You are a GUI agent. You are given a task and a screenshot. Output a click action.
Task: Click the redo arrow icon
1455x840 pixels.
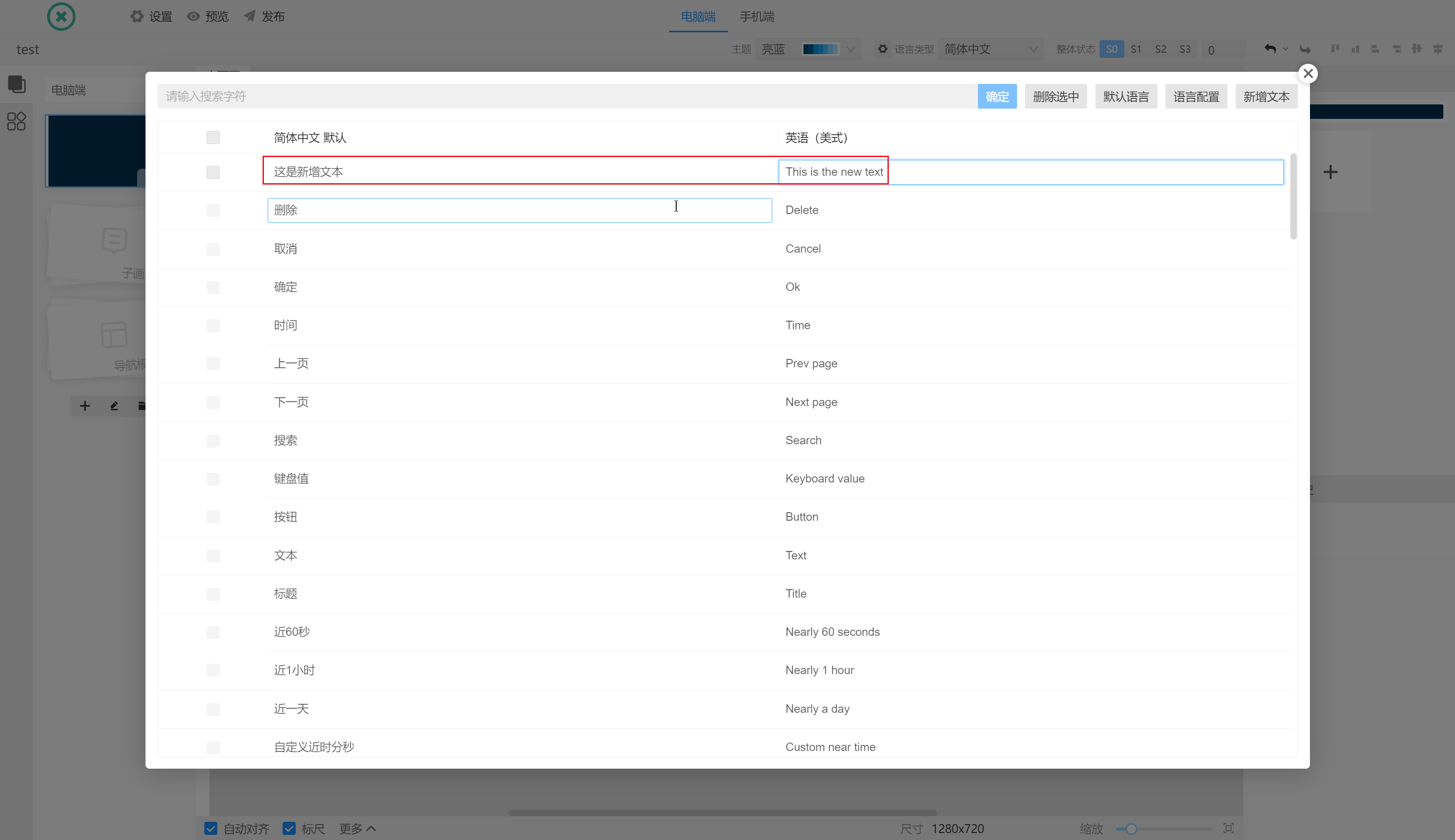(1305, 49)
